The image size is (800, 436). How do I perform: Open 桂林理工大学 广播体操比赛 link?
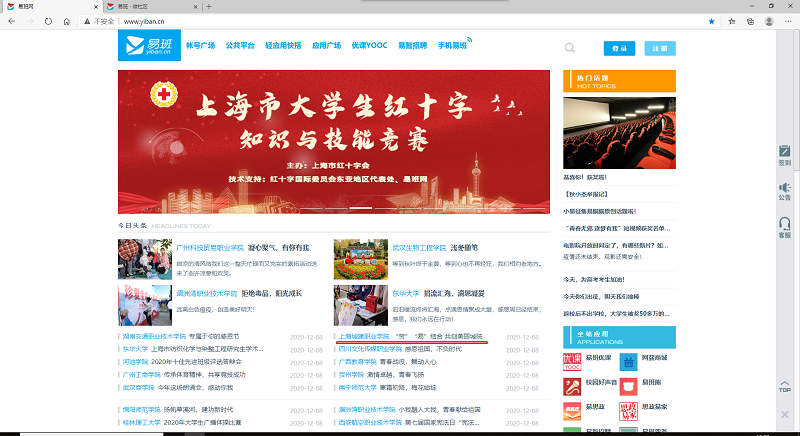pos(182,423)
